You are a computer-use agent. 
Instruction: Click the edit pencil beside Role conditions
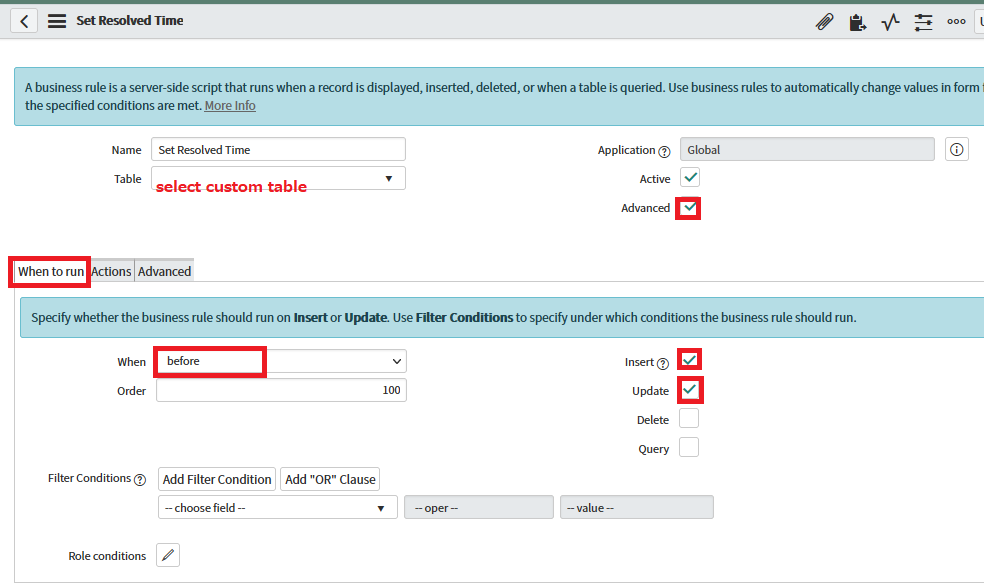pos(167,555)
